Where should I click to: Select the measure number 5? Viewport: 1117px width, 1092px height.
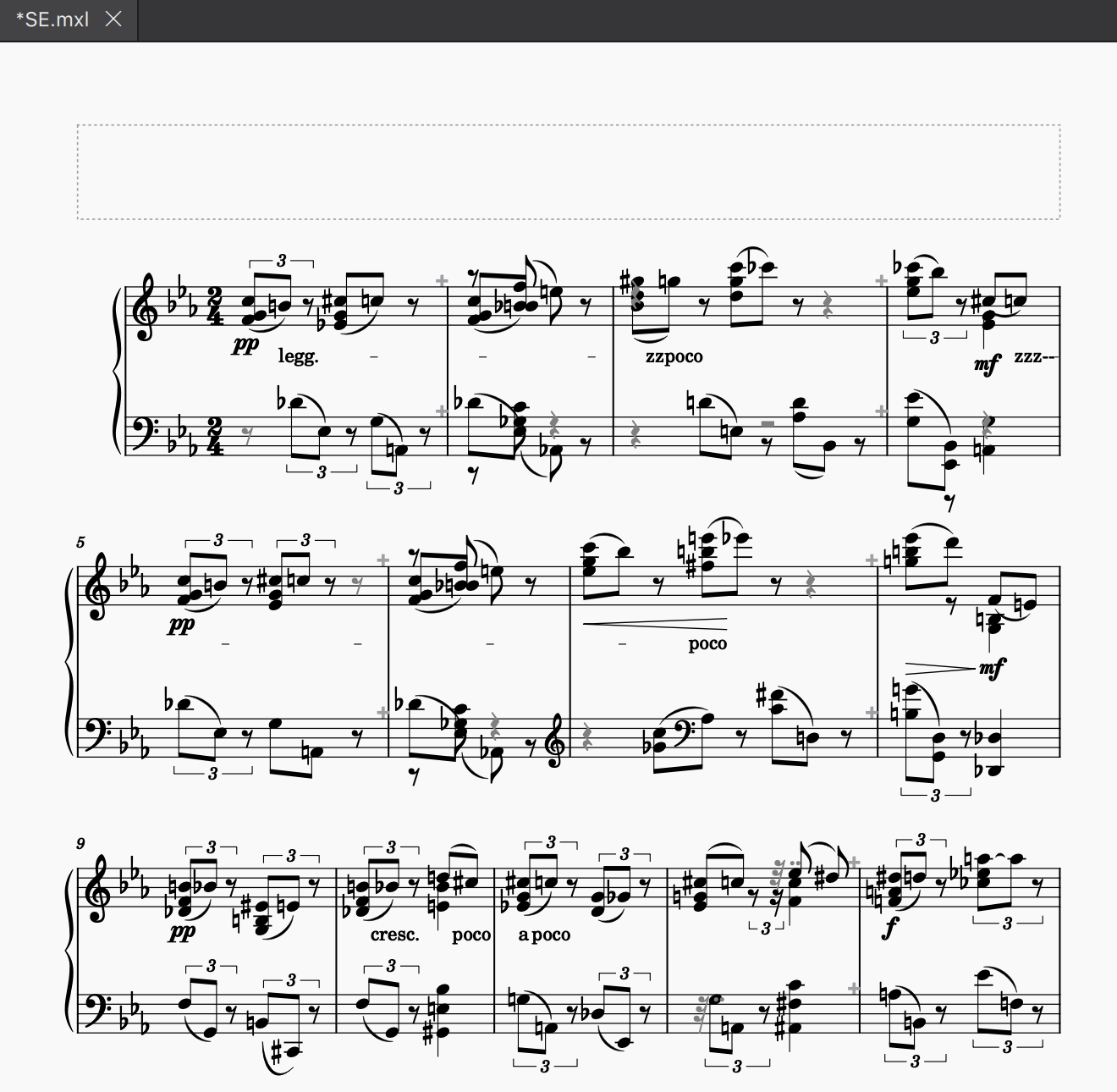click(80, 543)
